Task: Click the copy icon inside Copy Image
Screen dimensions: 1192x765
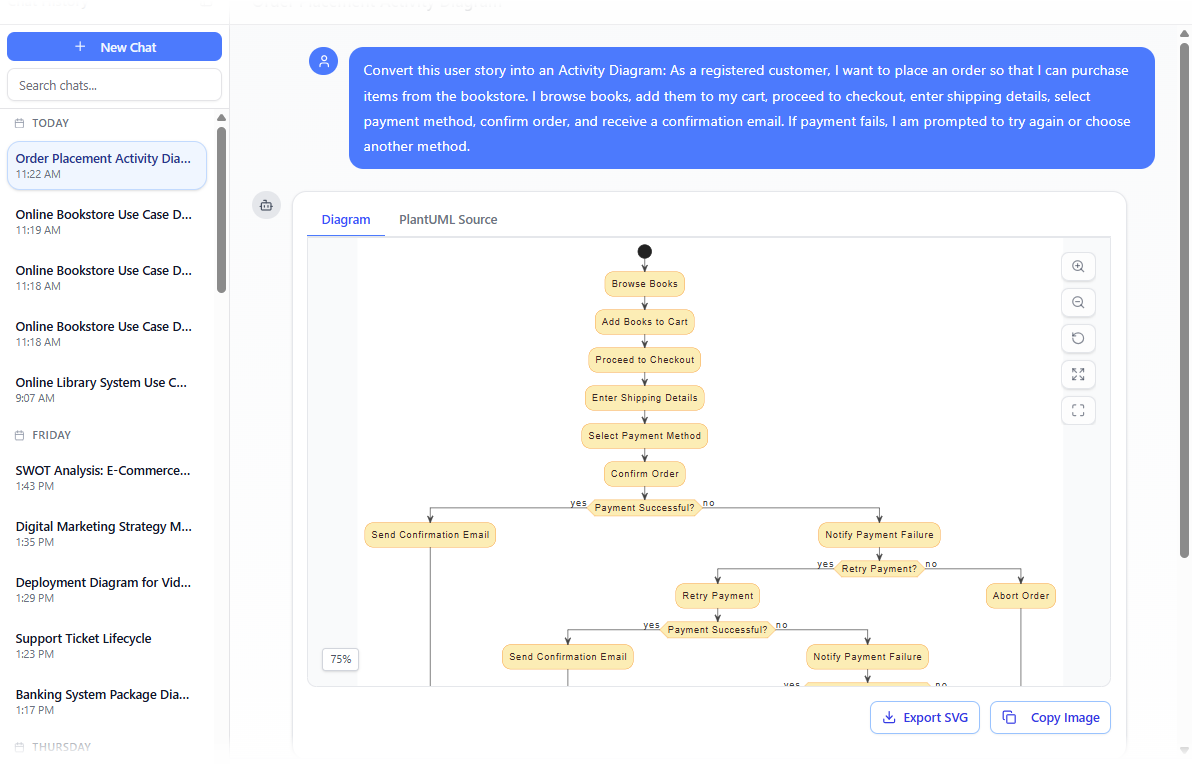Action: point(1010,717)
